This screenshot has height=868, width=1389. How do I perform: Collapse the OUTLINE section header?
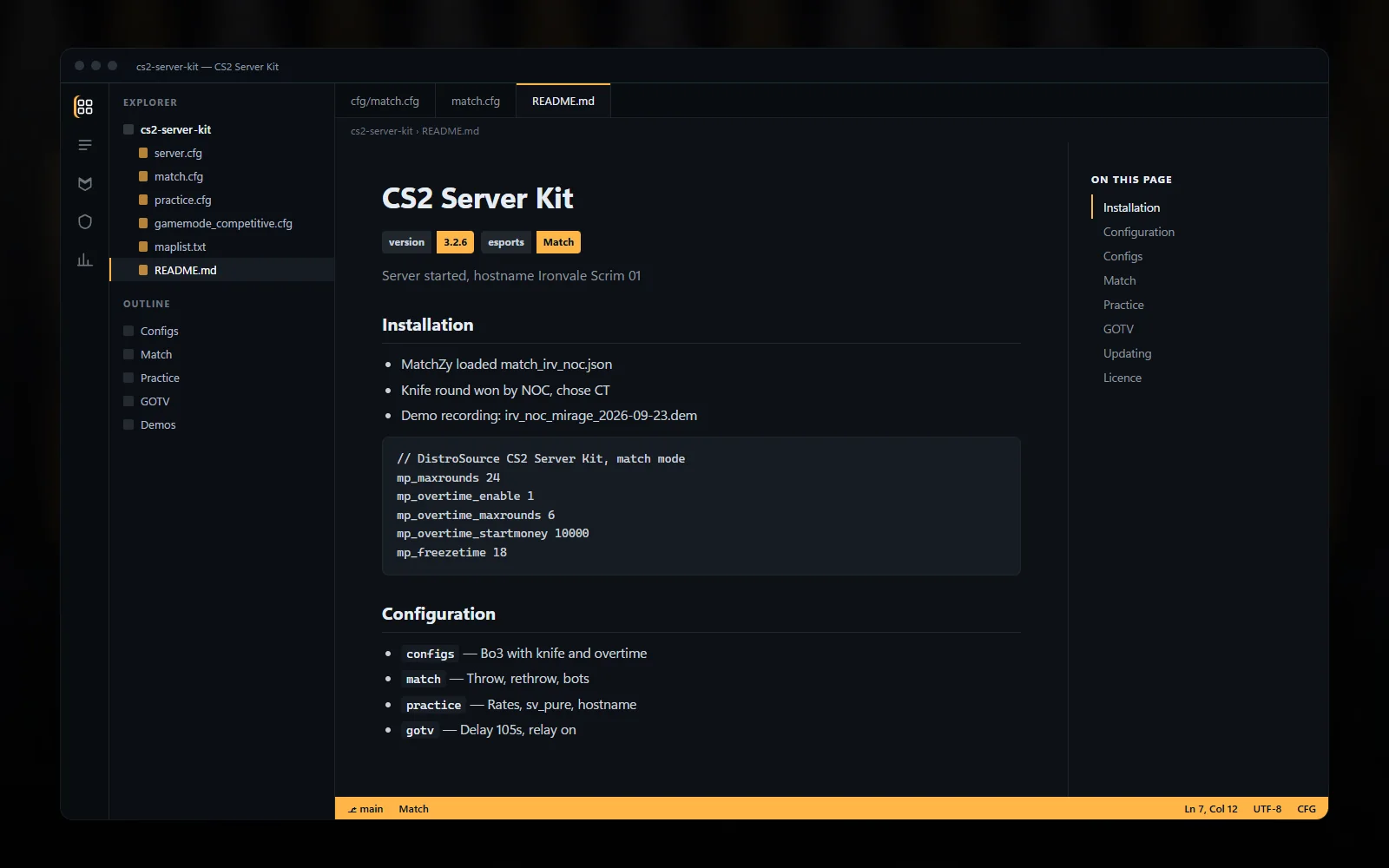click(x=147, y=304)
